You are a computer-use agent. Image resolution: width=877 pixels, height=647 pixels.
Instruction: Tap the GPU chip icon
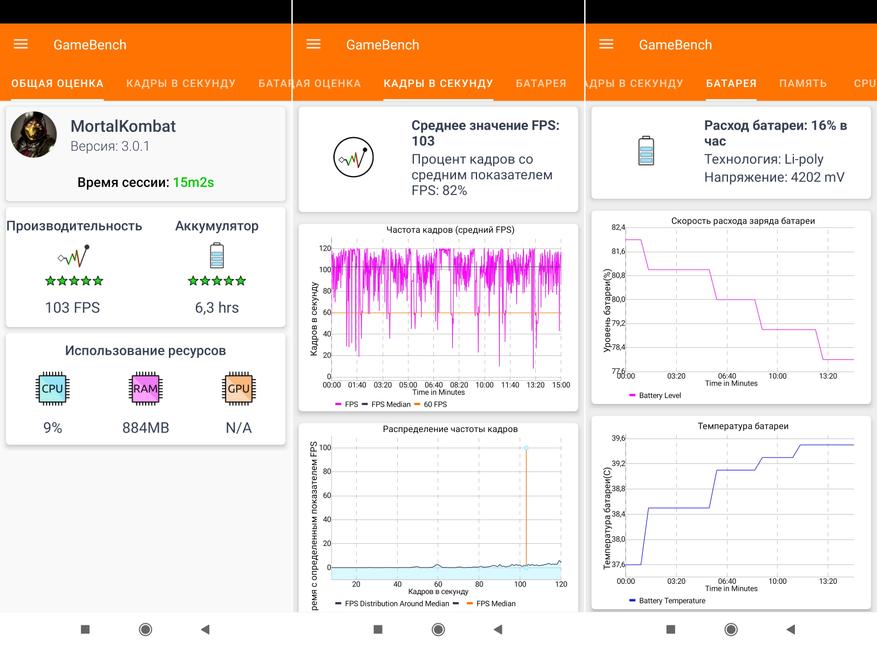click(x=238, y=388)
